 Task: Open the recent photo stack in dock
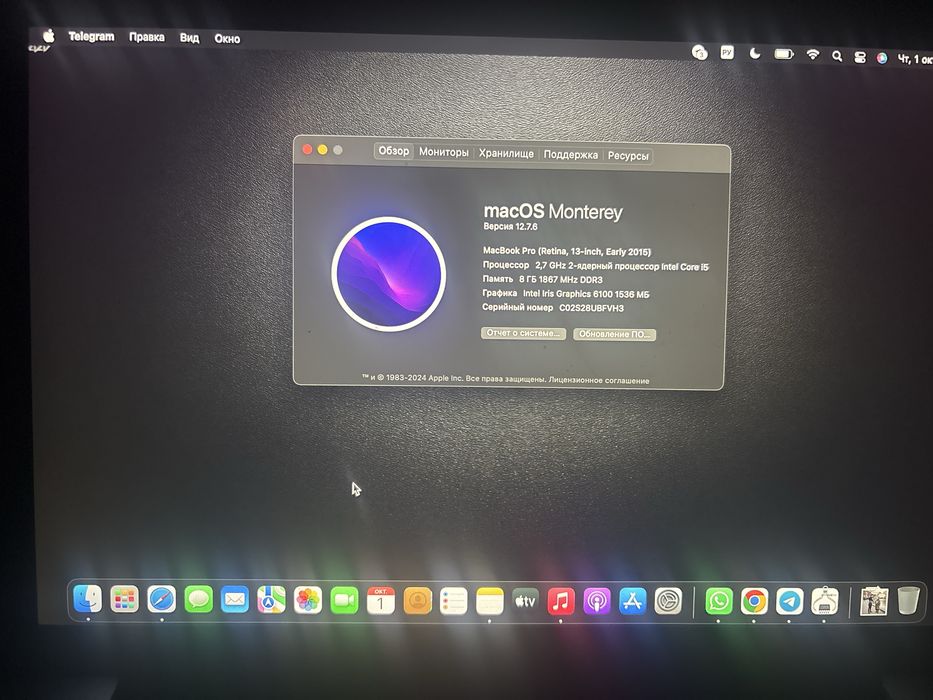click(873, 602)
